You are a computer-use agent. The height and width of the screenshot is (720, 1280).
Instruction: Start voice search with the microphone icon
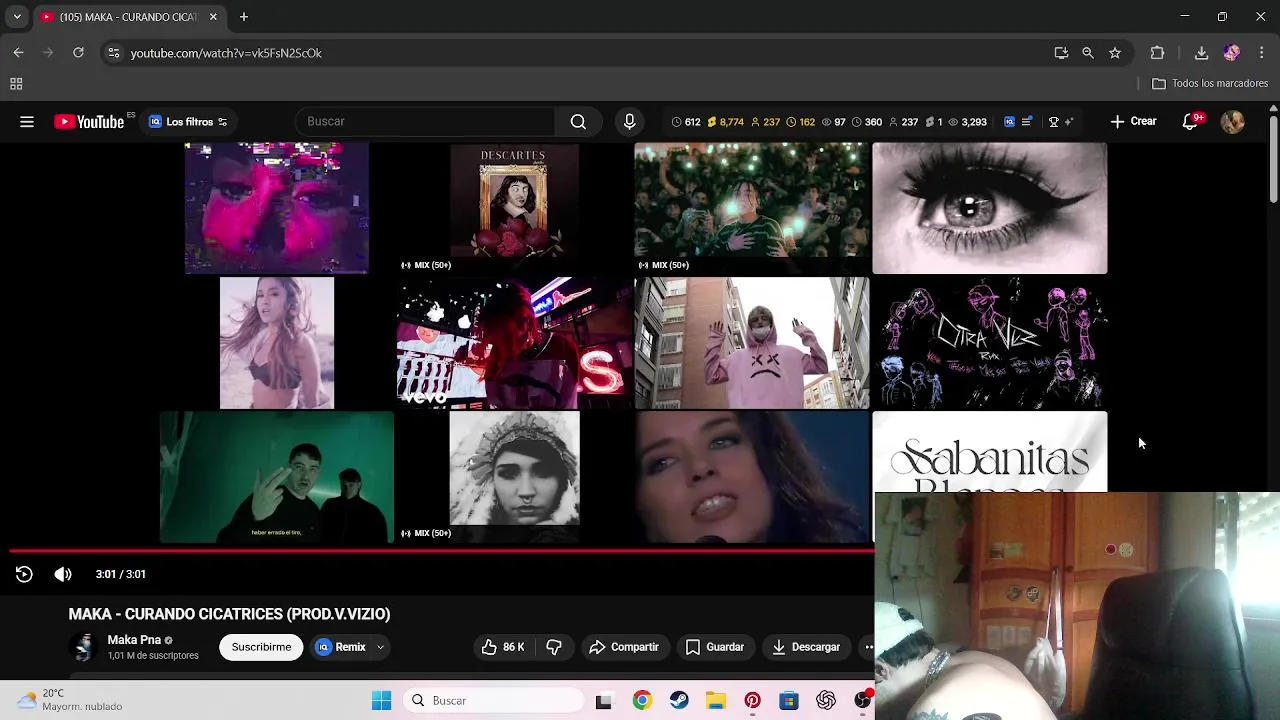pos(629,122)
